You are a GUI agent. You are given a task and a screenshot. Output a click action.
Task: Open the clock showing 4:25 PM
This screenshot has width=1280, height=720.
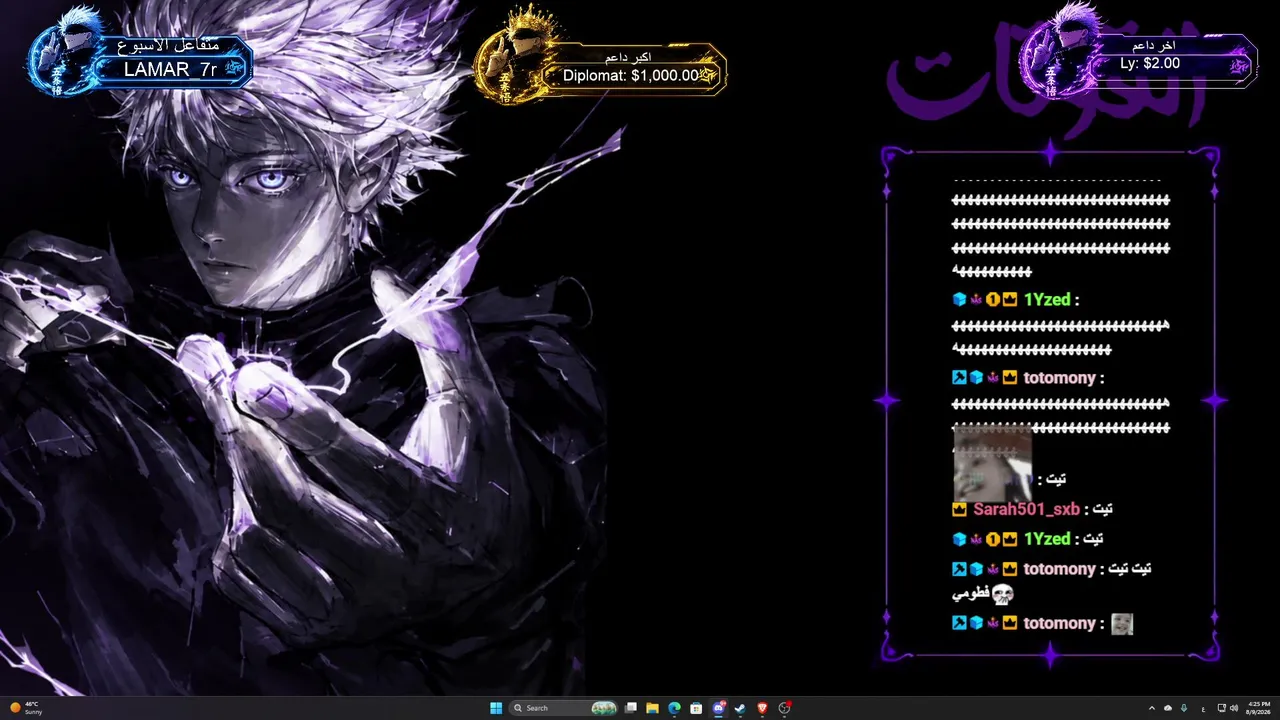(1259, 708)
